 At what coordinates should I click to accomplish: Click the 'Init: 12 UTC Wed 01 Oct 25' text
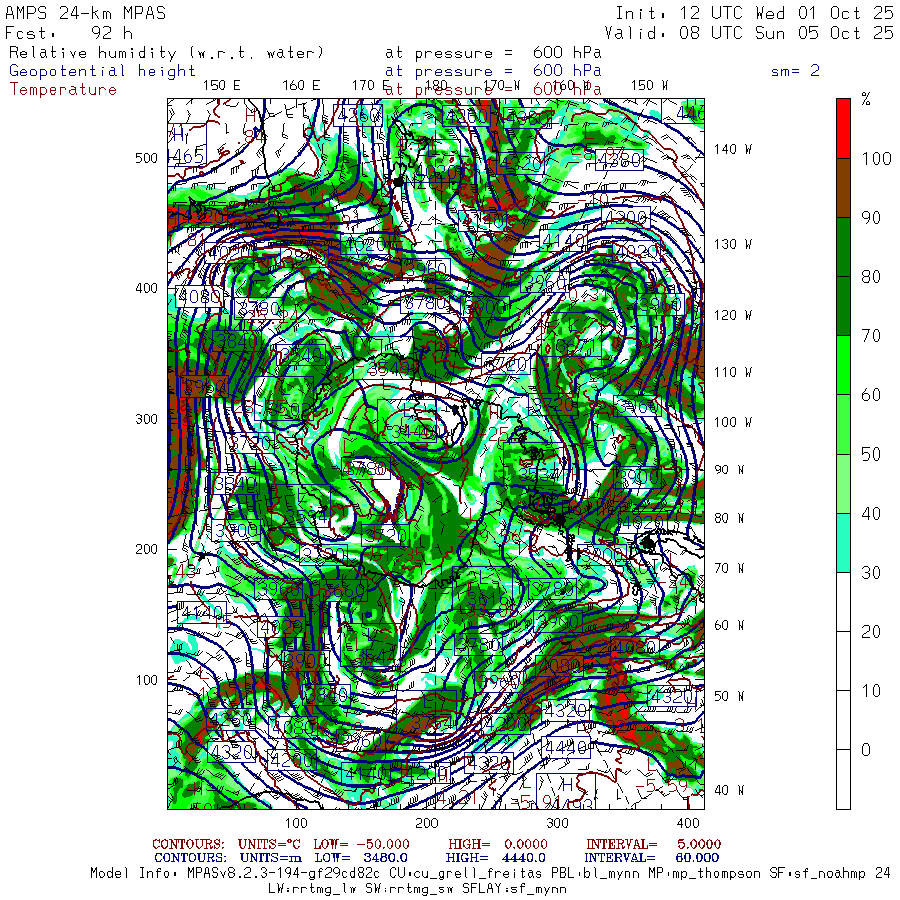755,13
